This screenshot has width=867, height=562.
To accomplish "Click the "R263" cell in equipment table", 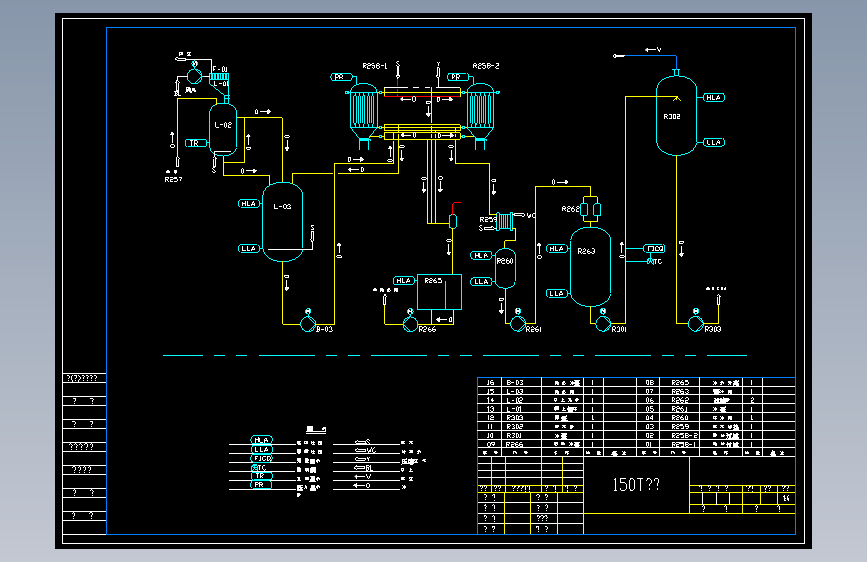I will pos(680,391).
